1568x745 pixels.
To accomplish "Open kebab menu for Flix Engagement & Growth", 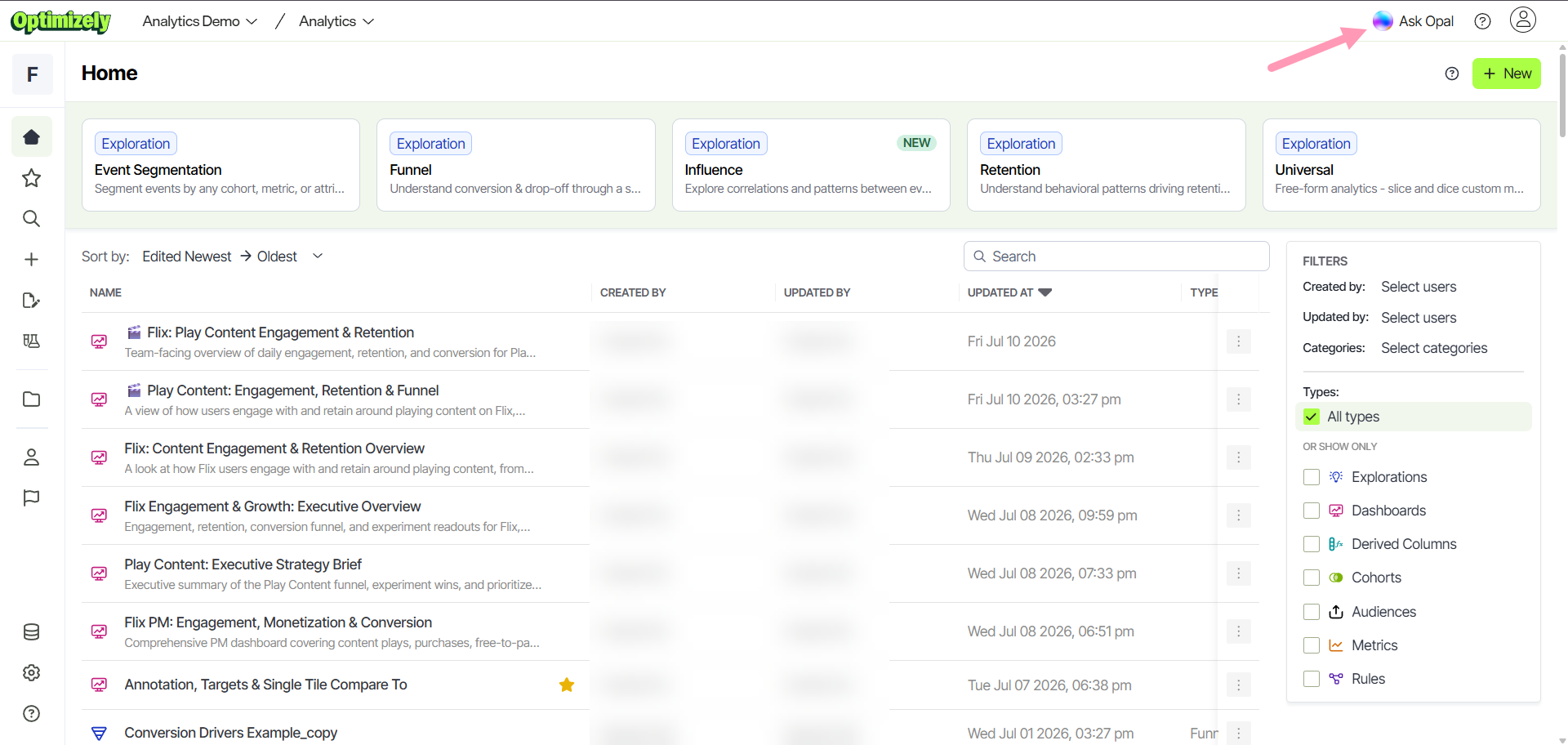I will click(1239, 515).
